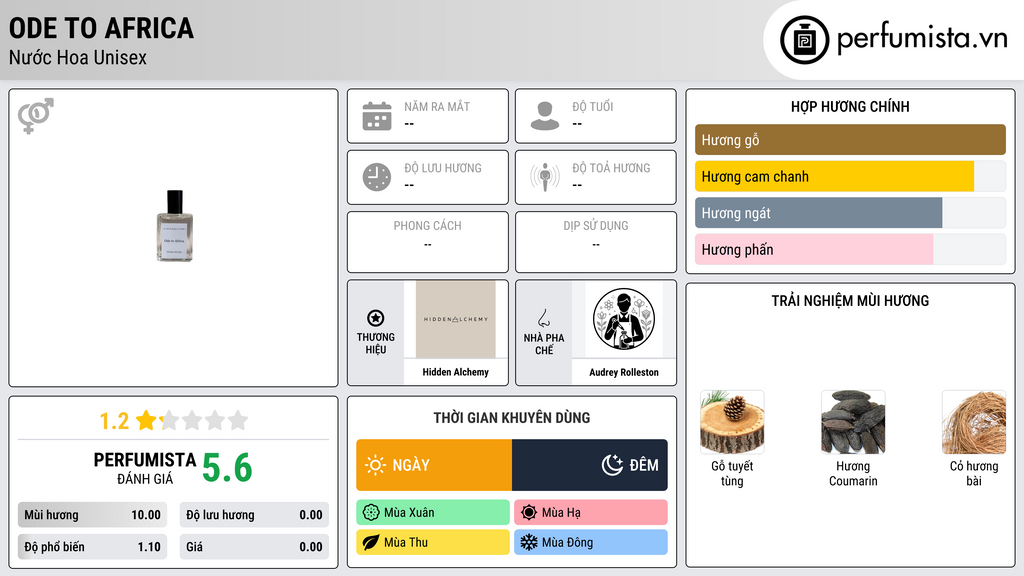Click the green 5.6 Perfumista score
Viewport: 1024px width, 576px height.
click(227, 468)
